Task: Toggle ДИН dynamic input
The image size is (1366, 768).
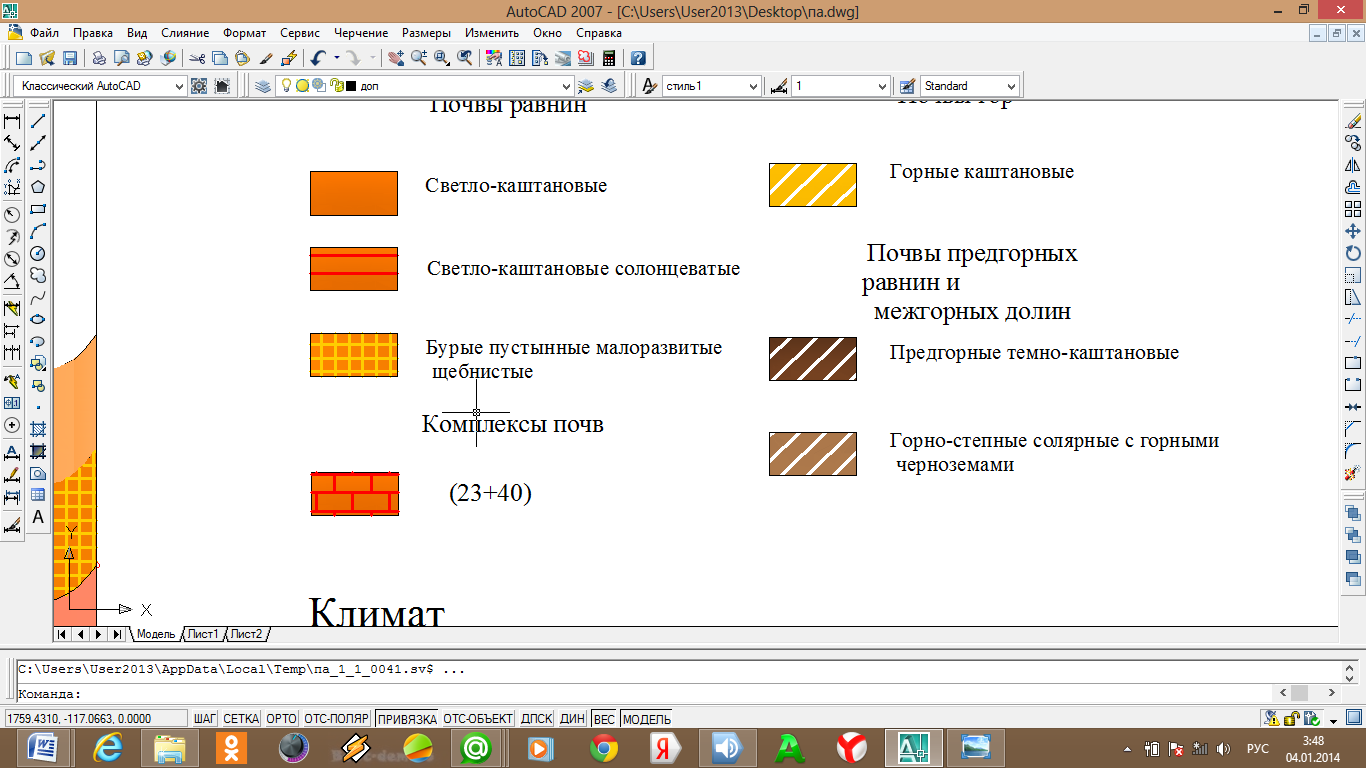Action: point(573,718)
